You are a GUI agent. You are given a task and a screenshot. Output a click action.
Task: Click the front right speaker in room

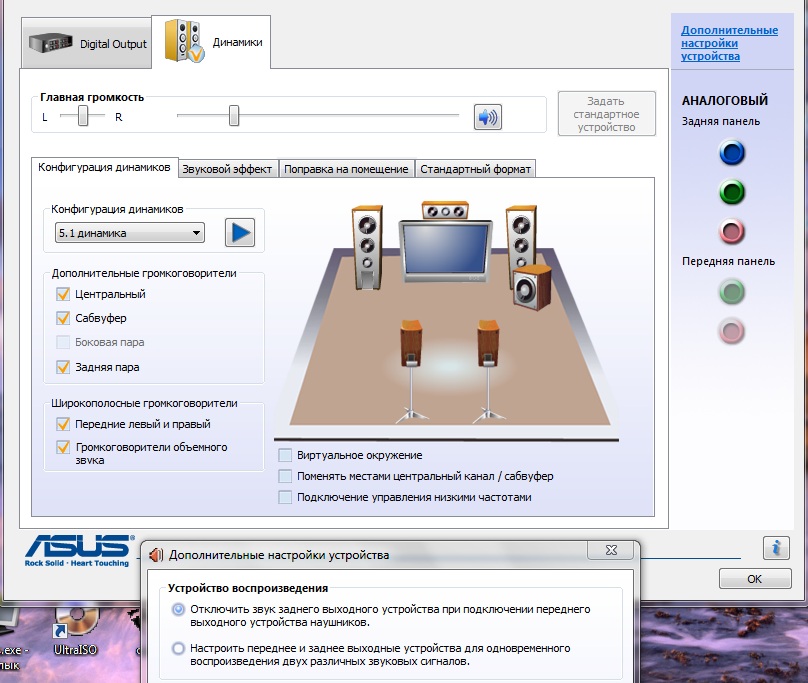[x=520, y=237]
